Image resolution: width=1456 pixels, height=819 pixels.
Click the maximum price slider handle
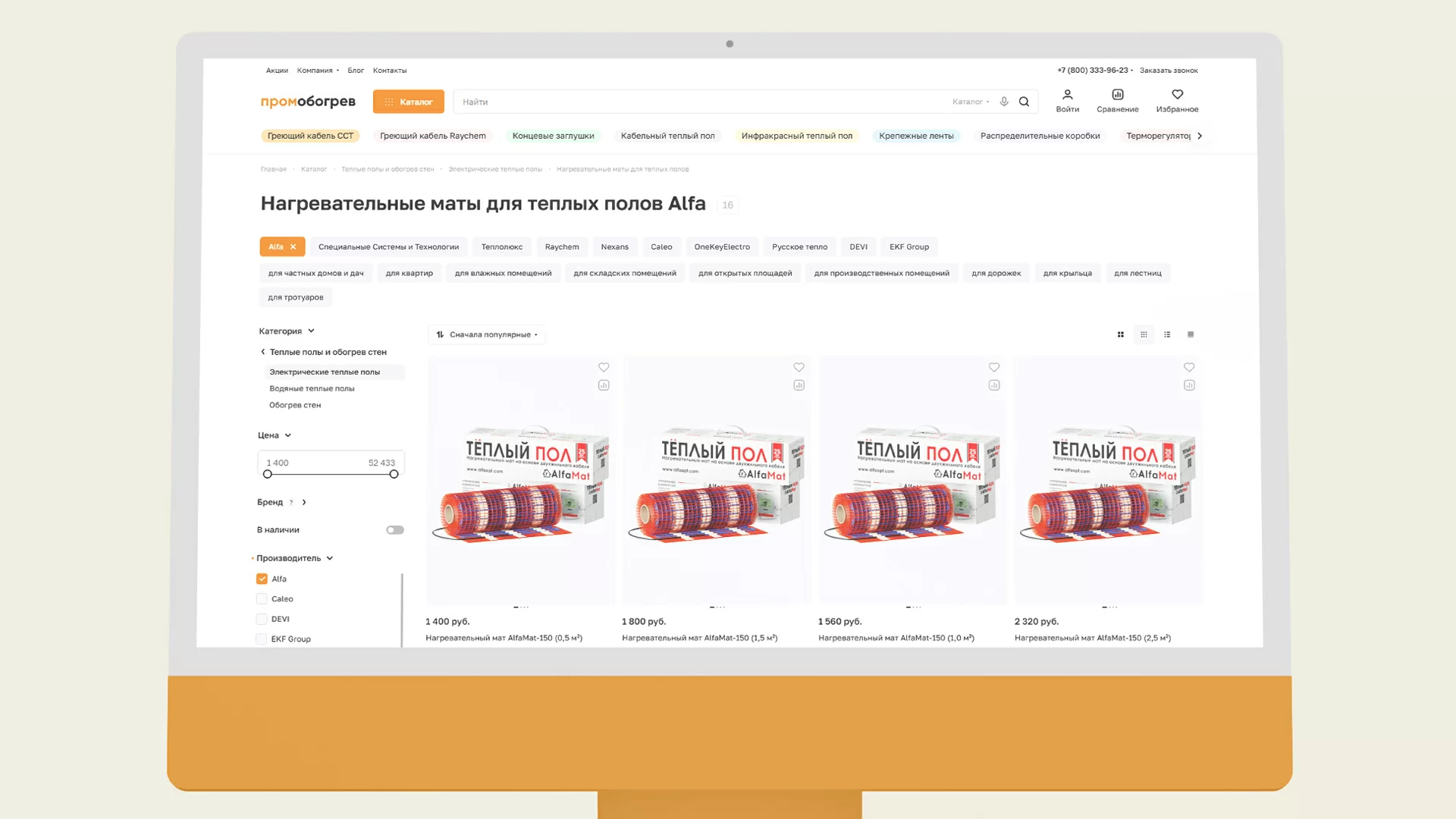(x=394, y=474)
